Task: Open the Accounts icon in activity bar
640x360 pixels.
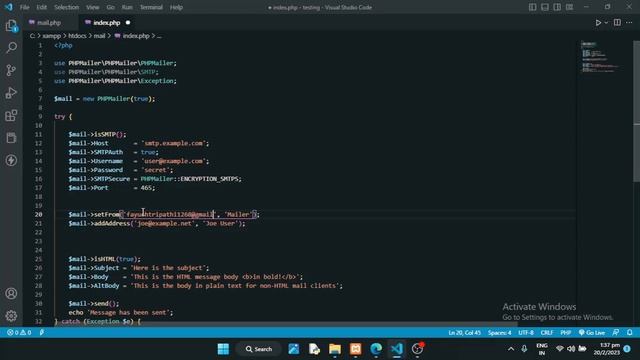Action: tap(11, 293)
